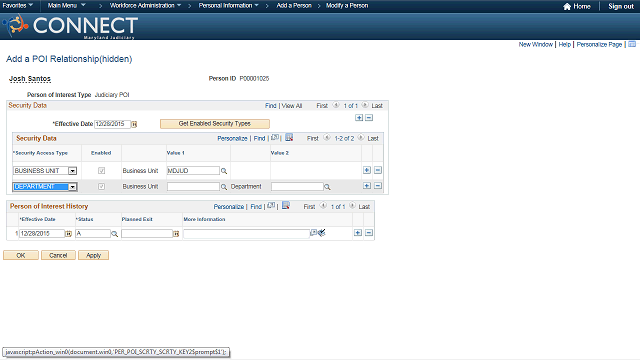Add a Person of Interest History row
Image resolution: width=640 pixels, height=360 pixels.
[x=358, y=233]
